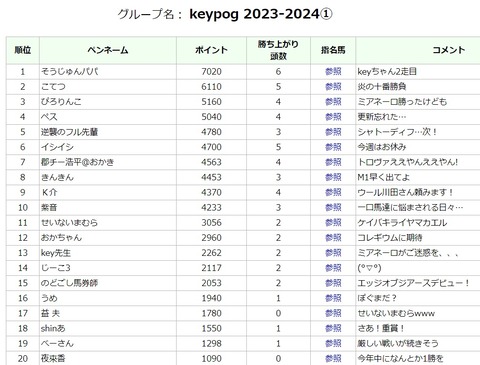Select pen name こてつ

click(x=53, y=87)
